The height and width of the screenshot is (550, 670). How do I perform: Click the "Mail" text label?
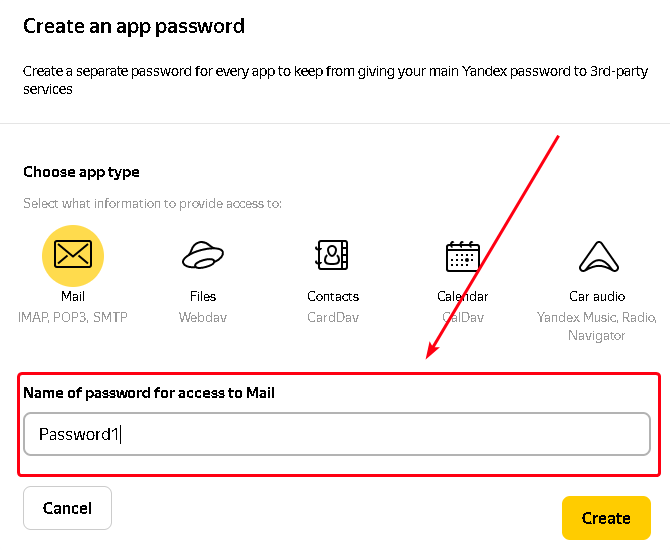(73, 296)
